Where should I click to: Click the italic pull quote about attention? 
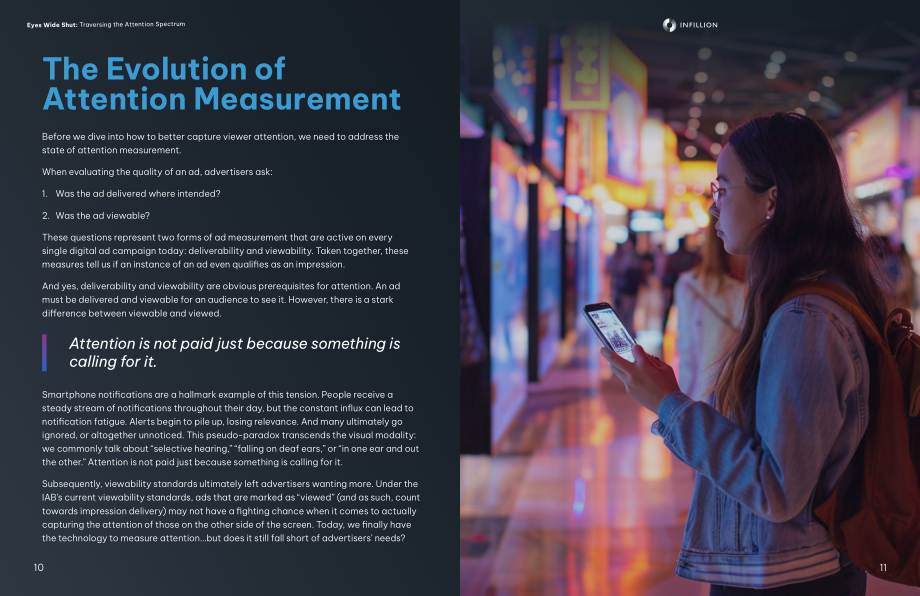[234, 353]
